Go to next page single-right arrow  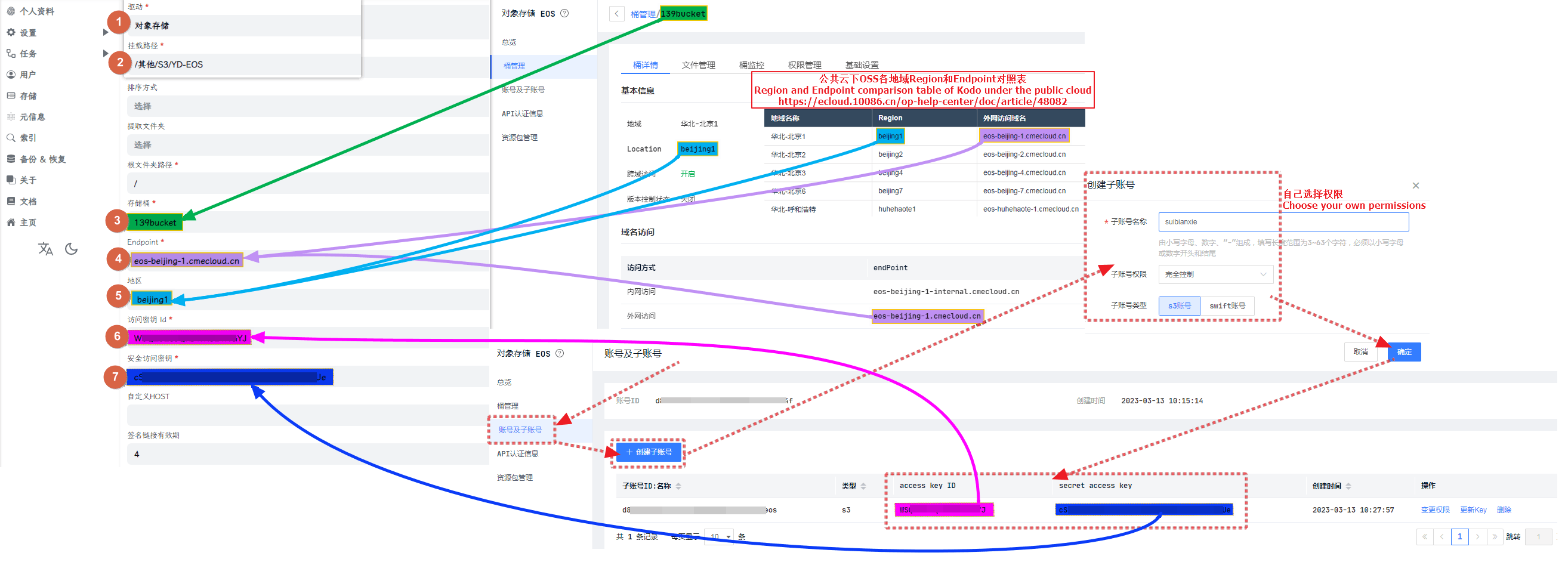tap(1477, 537)
